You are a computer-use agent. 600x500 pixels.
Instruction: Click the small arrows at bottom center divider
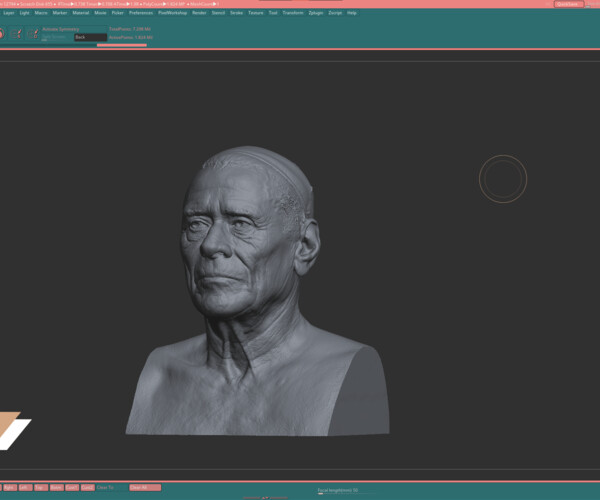tap(265, 498)
